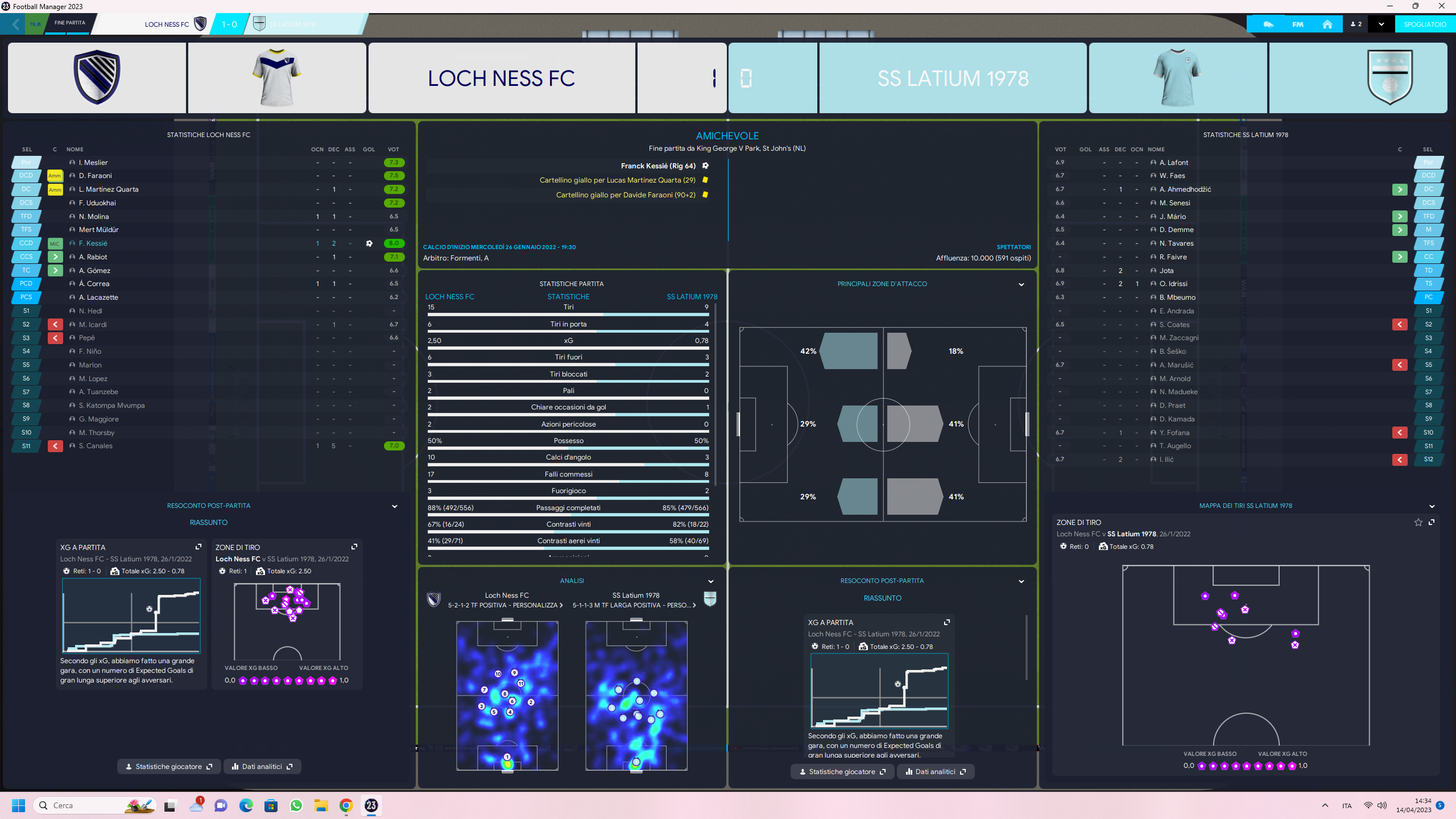Toggle substitution arrow for A. Rabiot
1456x819 pixels.
coord(55,257)
